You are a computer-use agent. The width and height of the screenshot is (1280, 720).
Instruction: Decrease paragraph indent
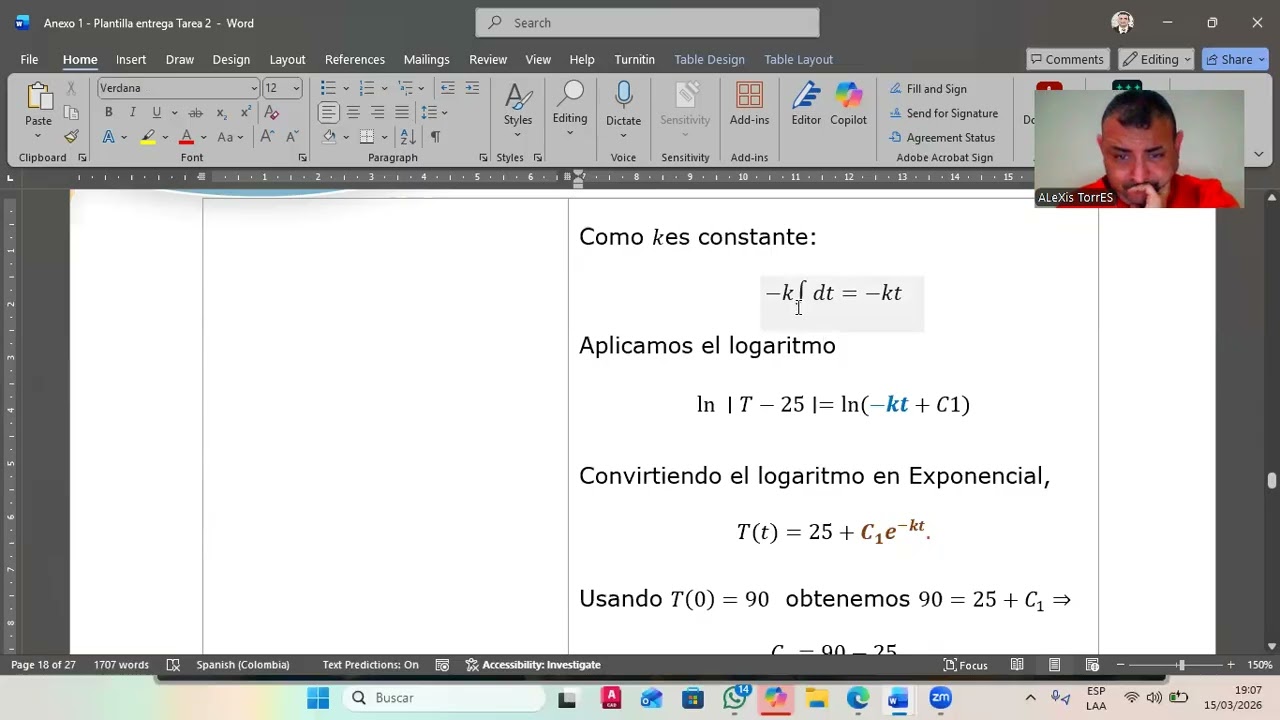point(448,88)
